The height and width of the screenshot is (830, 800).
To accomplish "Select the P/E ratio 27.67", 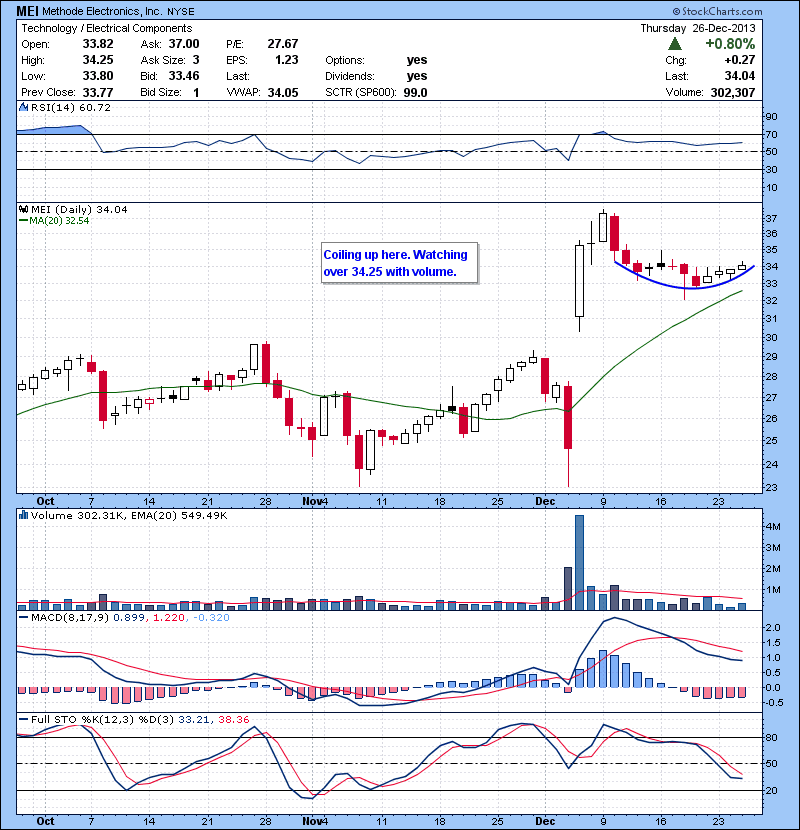I will pos(283,44).
